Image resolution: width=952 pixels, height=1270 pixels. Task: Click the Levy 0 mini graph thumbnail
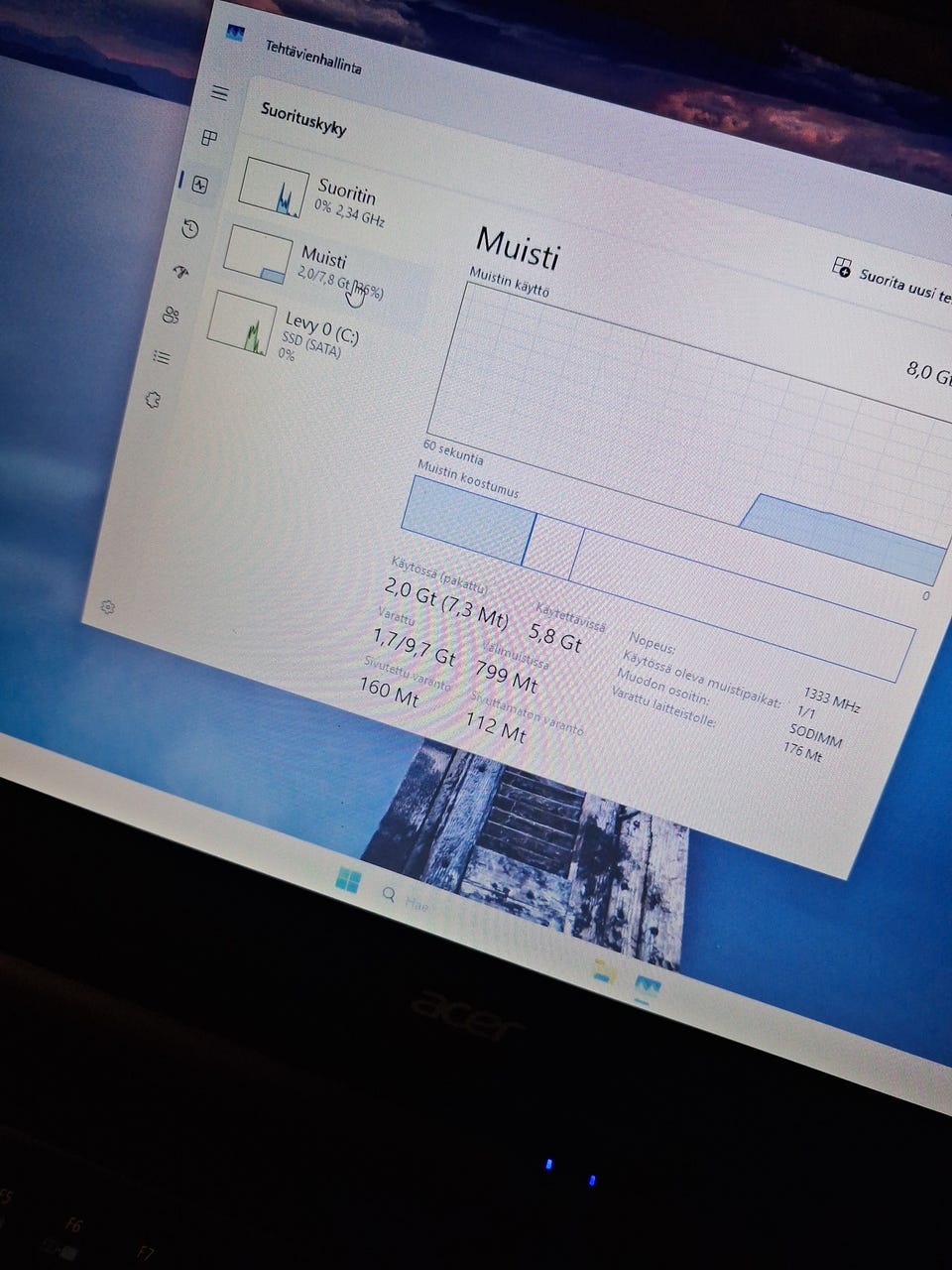click(x=242, y=322)
